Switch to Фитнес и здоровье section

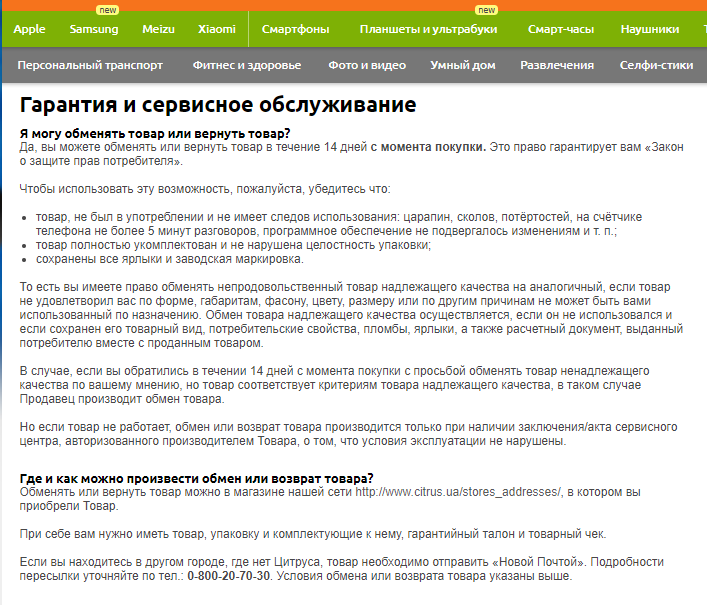click(246, 65)
